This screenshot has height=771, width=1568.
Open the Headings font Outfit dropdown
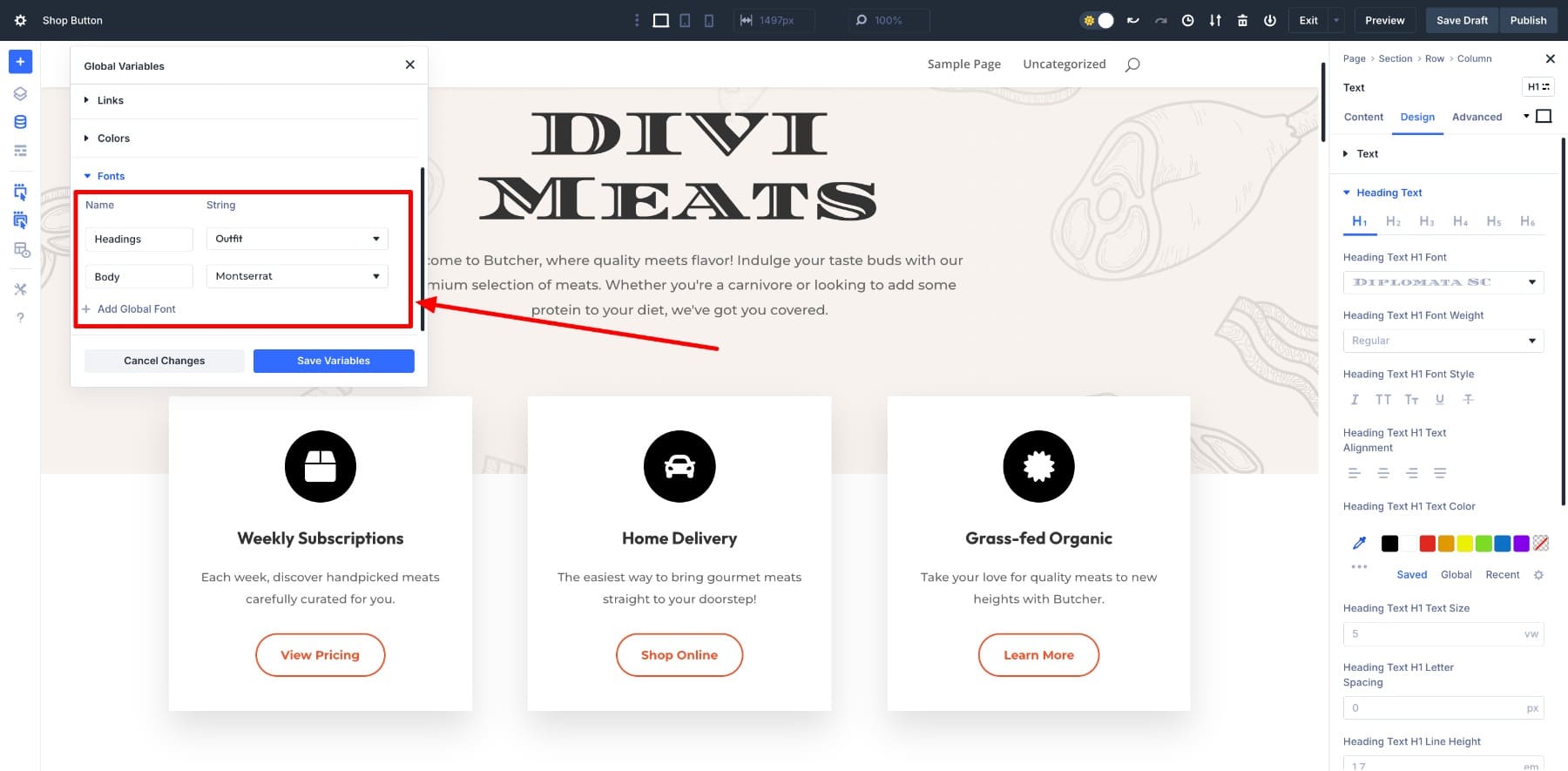[297, 239]
